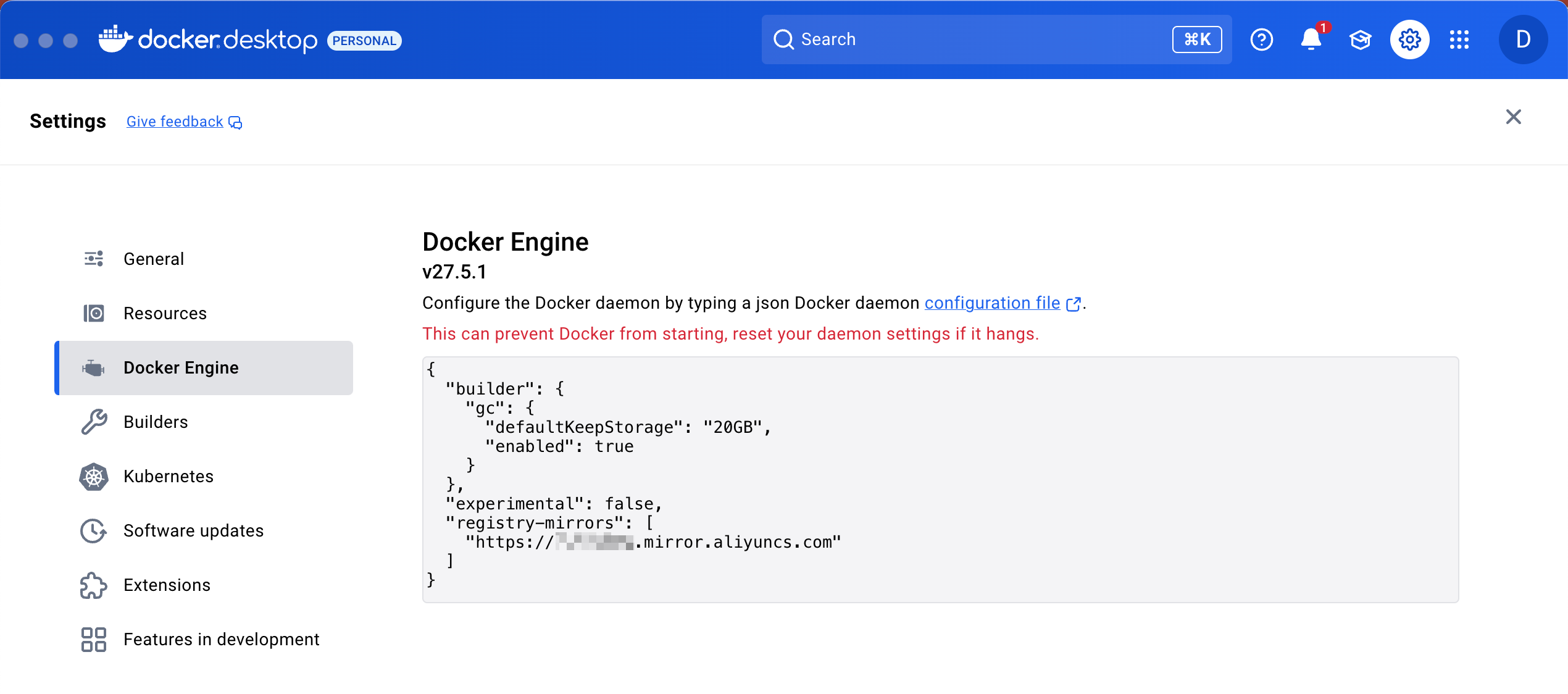Click the "registry-mirrors" line
The width and height of the screenshot is (1568, 694).
(549, 523)
